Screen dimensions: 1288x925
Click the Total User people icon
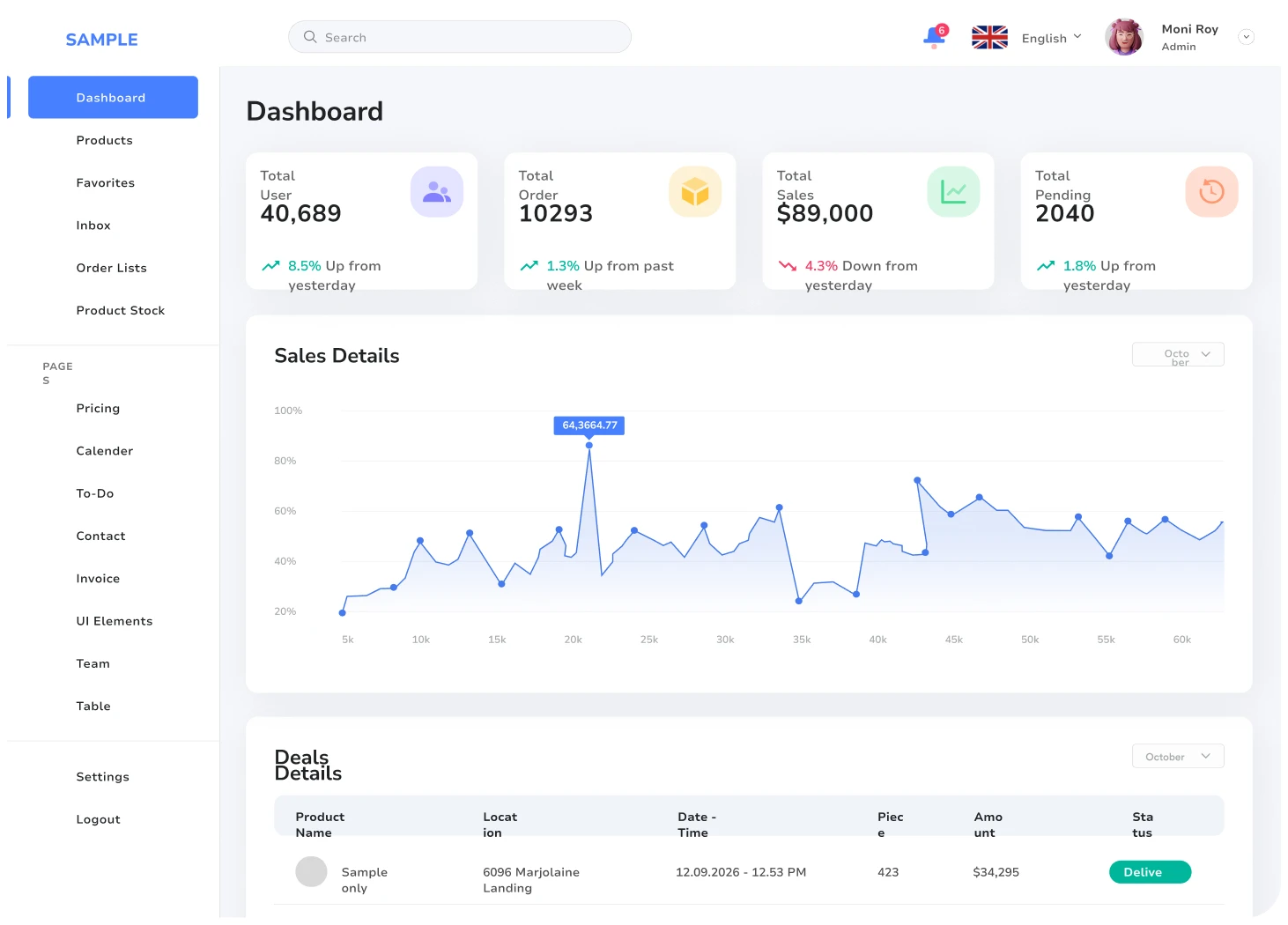coord(437,191)
